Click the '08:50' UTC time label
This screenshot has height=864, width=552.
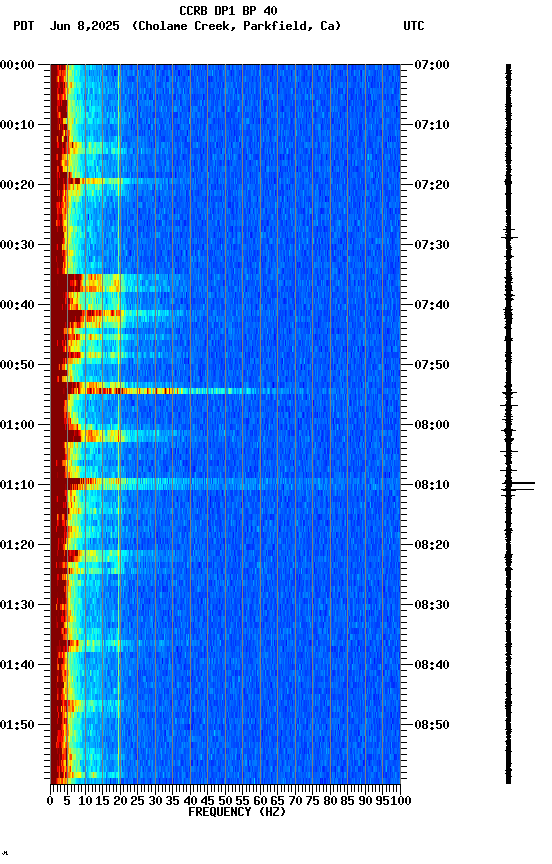click(431, 726)
